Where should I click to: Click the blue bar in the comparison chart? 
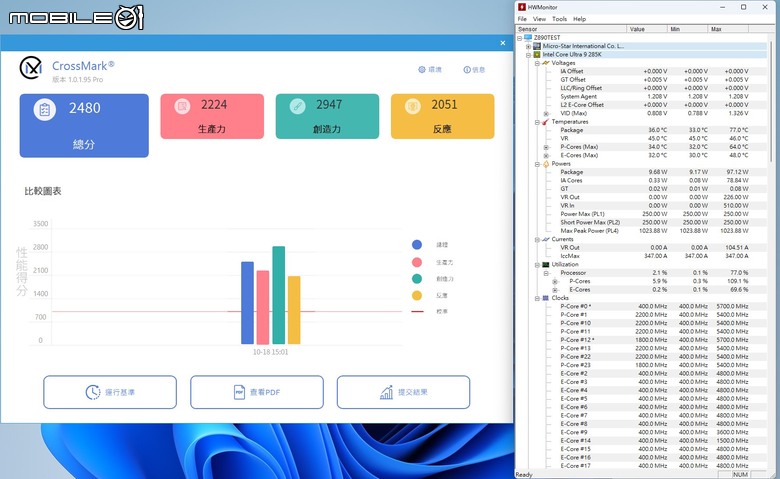coord(247,303)
